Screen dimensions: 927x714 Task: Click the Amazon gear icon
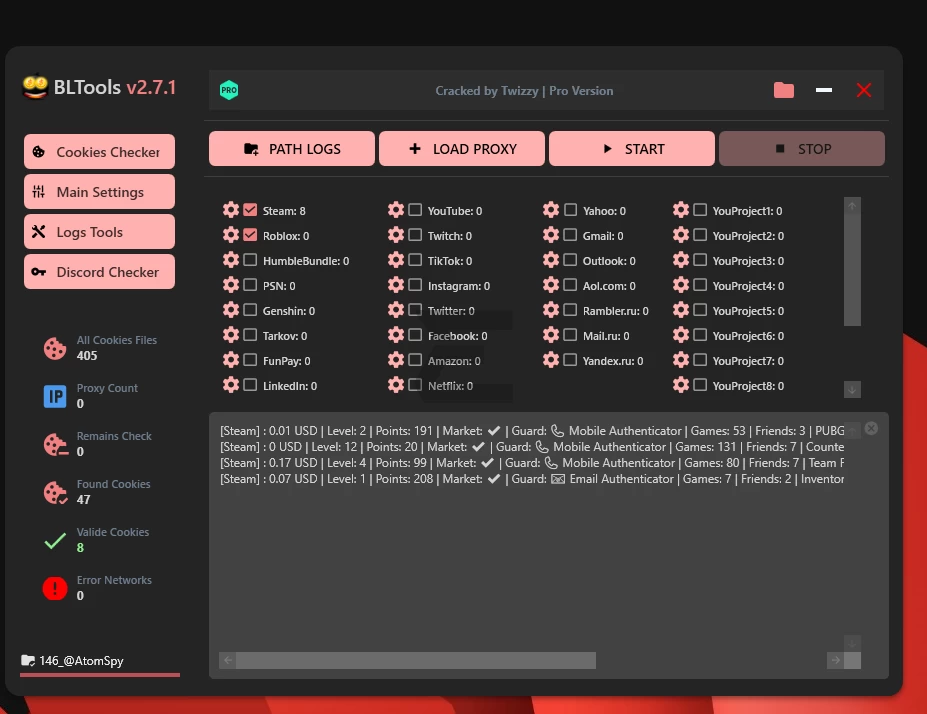click(396, 359)
